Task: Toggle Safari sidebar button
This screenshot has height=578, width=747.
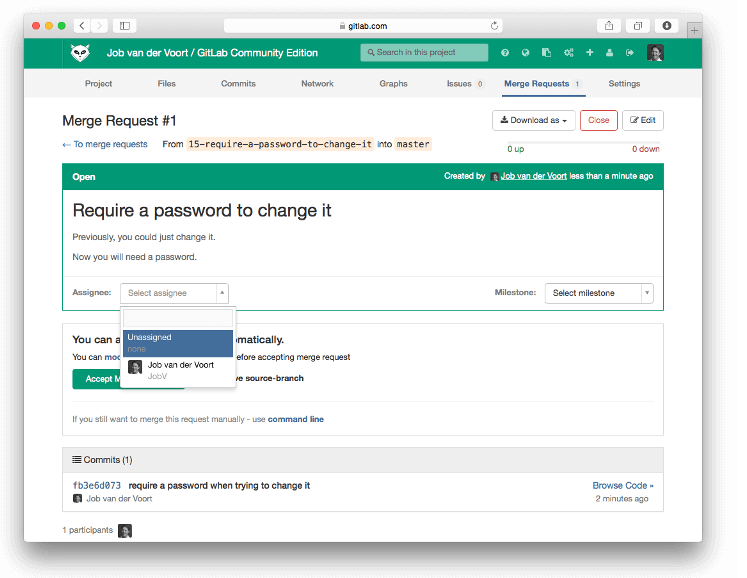Action: pyautogui.click(x=125, y=25)
